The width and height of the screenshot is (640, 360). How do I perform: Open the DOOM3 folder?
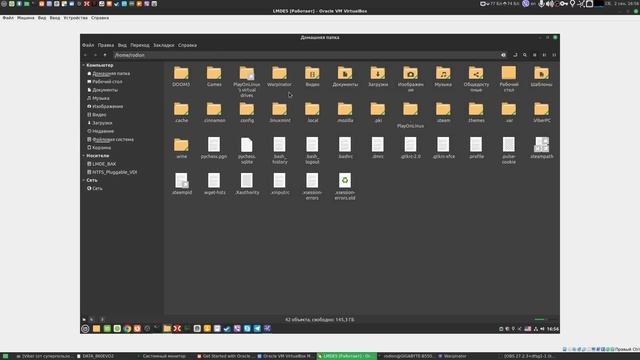(x=181, y=76)
